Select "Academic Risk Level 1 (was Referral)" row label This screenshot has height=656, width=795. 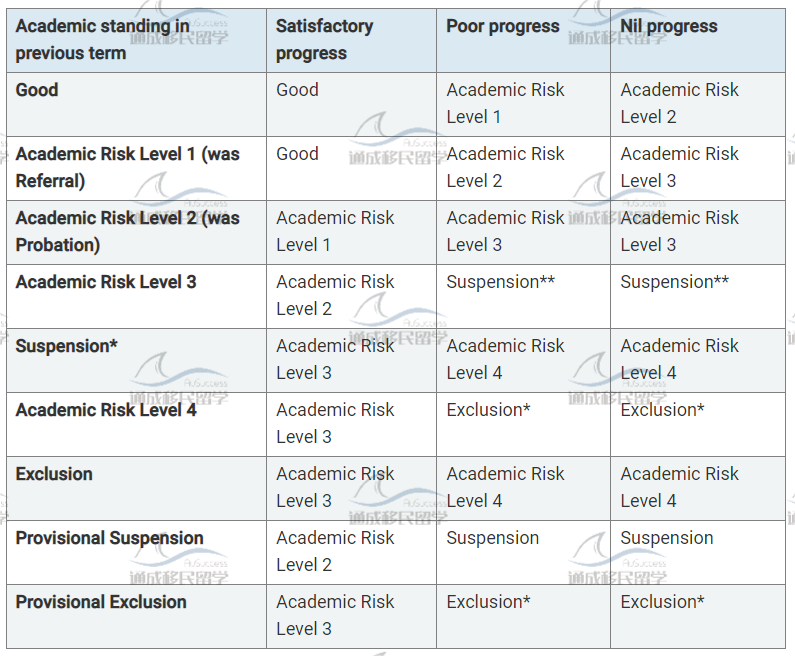click(x=128, y=167)
